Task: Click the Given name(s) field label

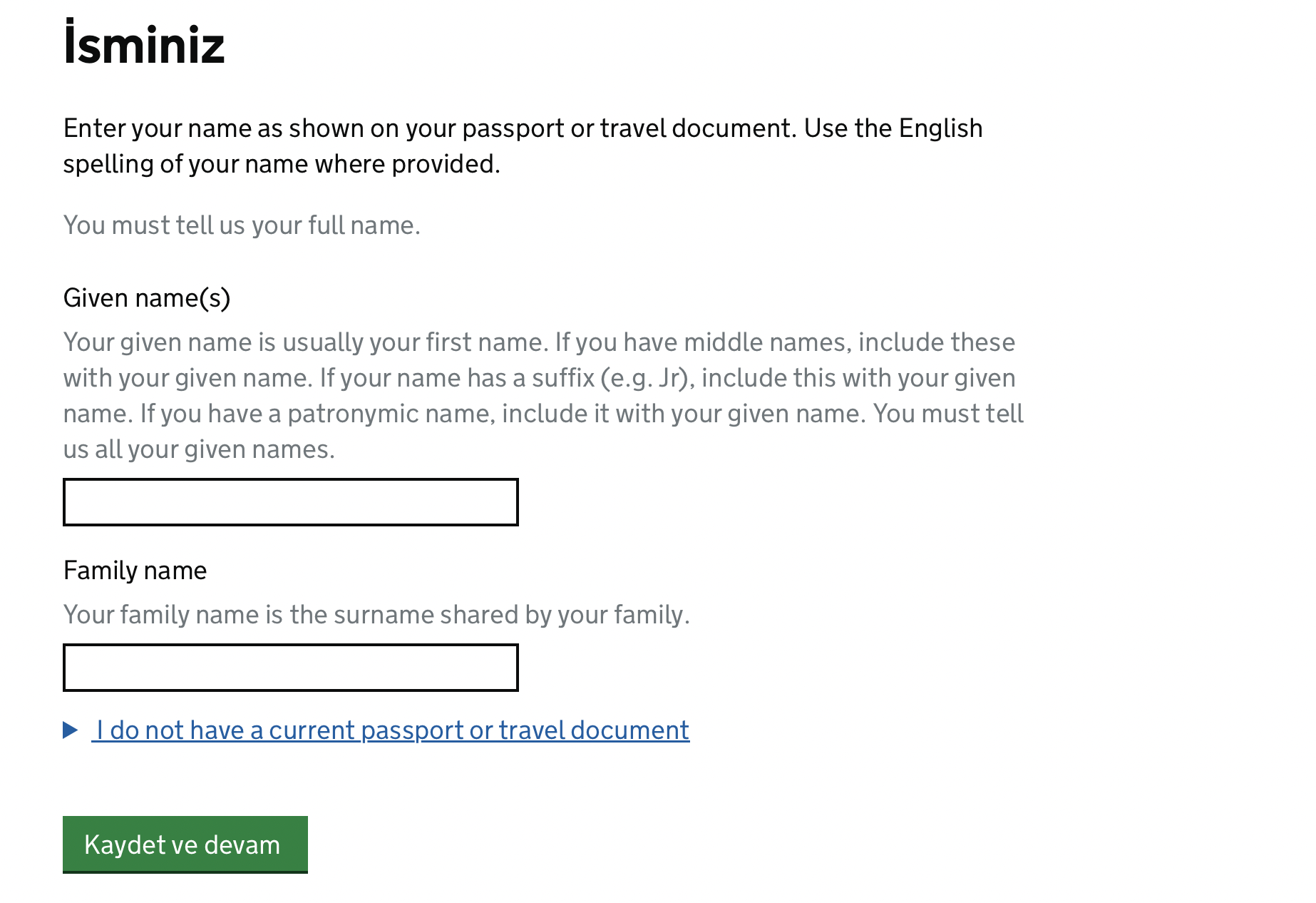Action: [147, 298]
